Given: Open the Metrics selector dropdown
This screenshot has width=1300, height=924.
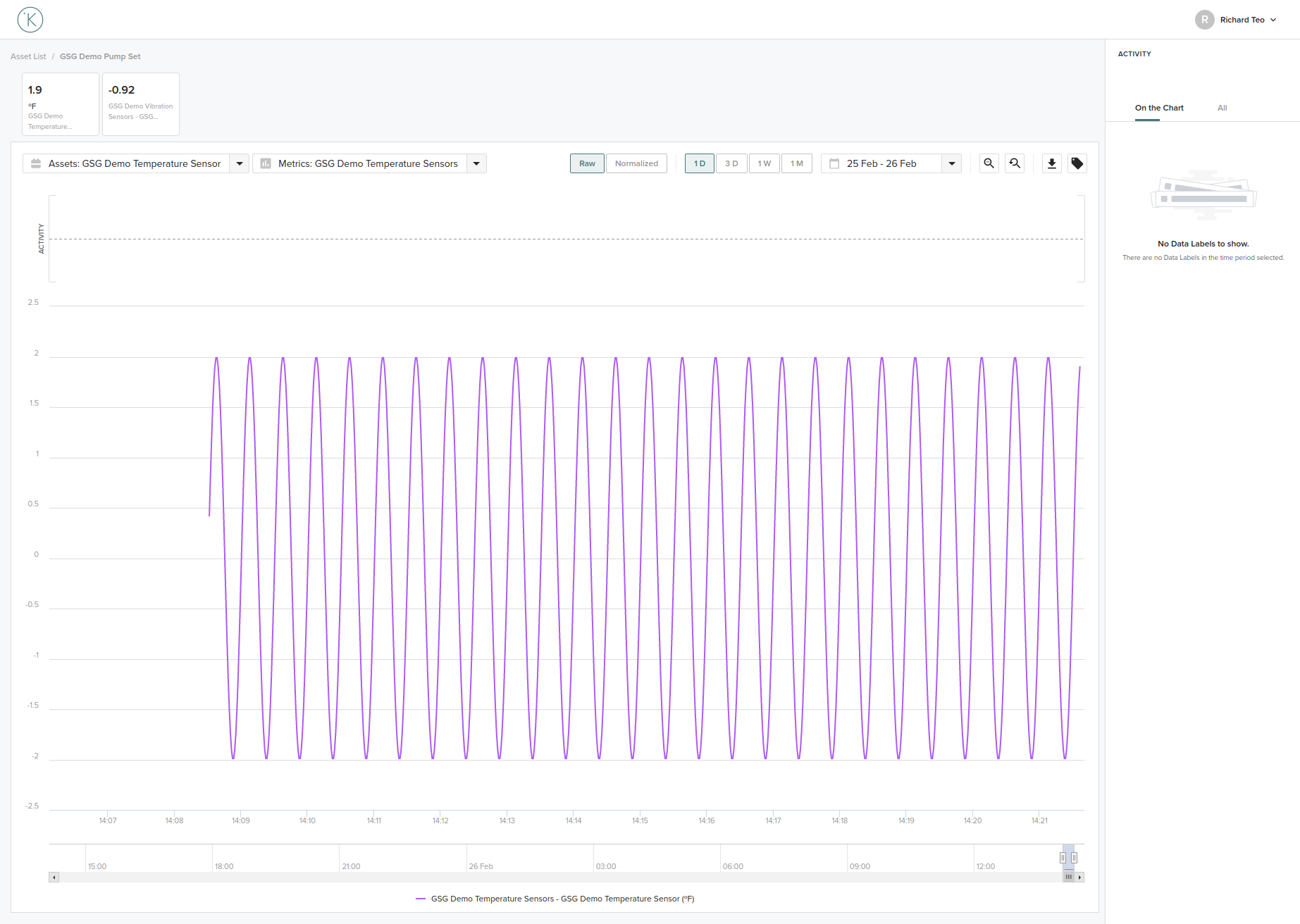Looking at the screenshot, I should click(476, 163).
